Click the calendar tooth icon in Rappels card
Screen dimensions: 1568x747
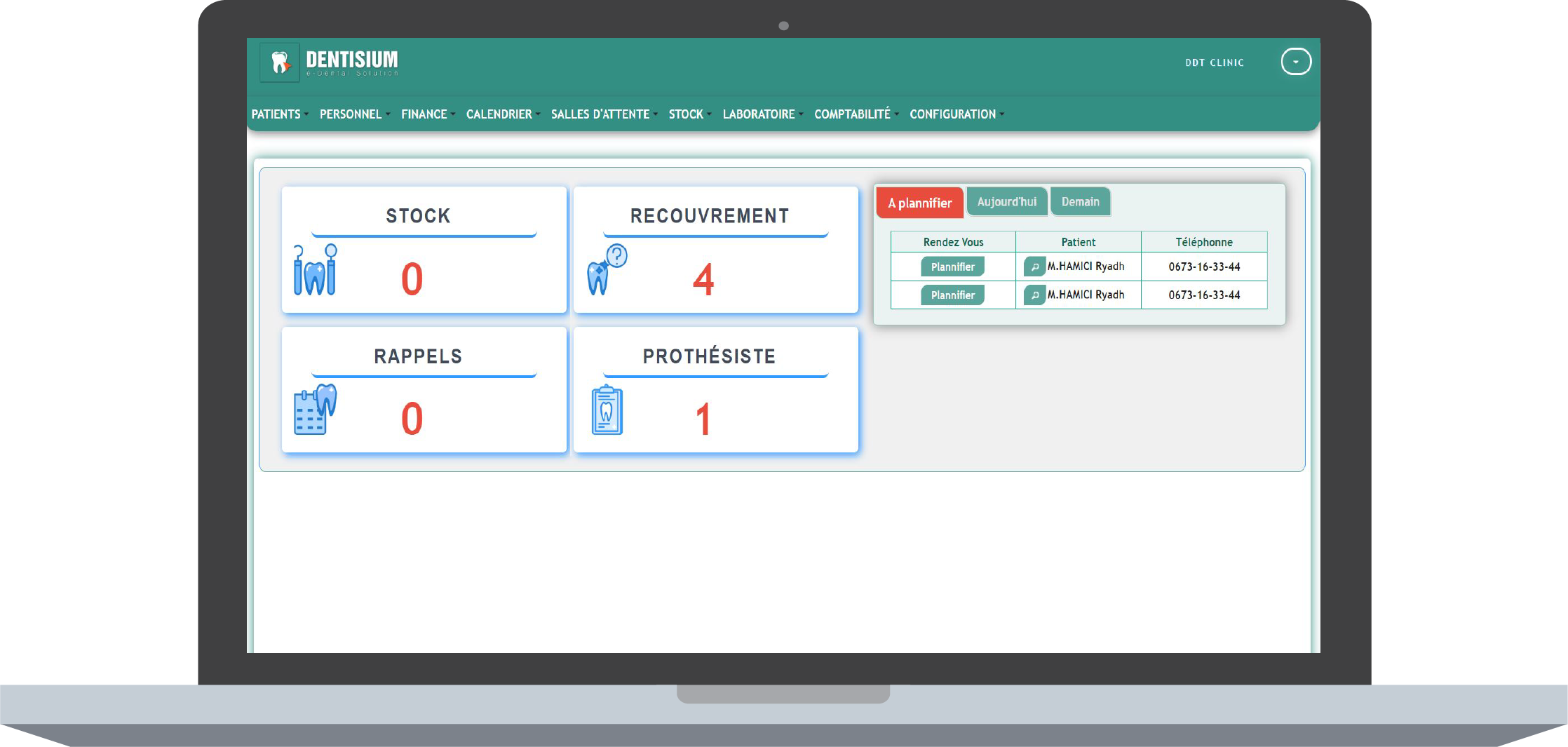[315, 410]
